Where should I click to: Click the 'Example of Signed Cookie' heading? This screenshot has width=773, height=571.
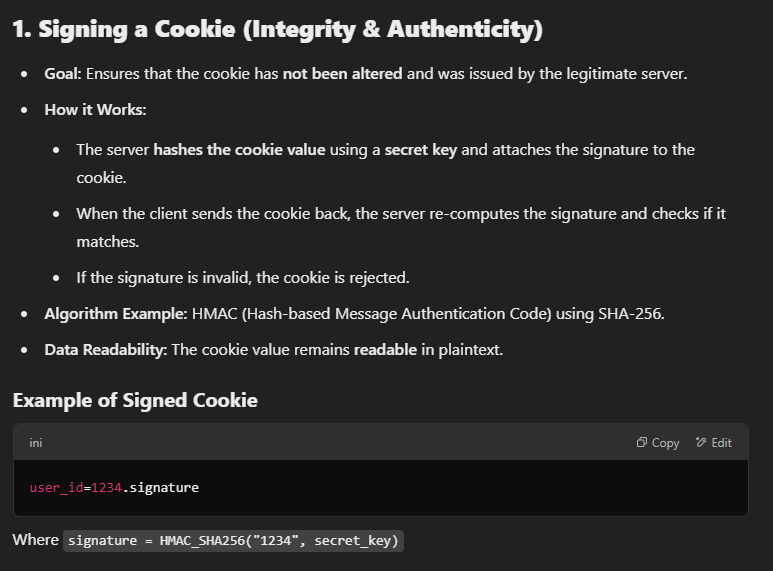tap(135, 401)
